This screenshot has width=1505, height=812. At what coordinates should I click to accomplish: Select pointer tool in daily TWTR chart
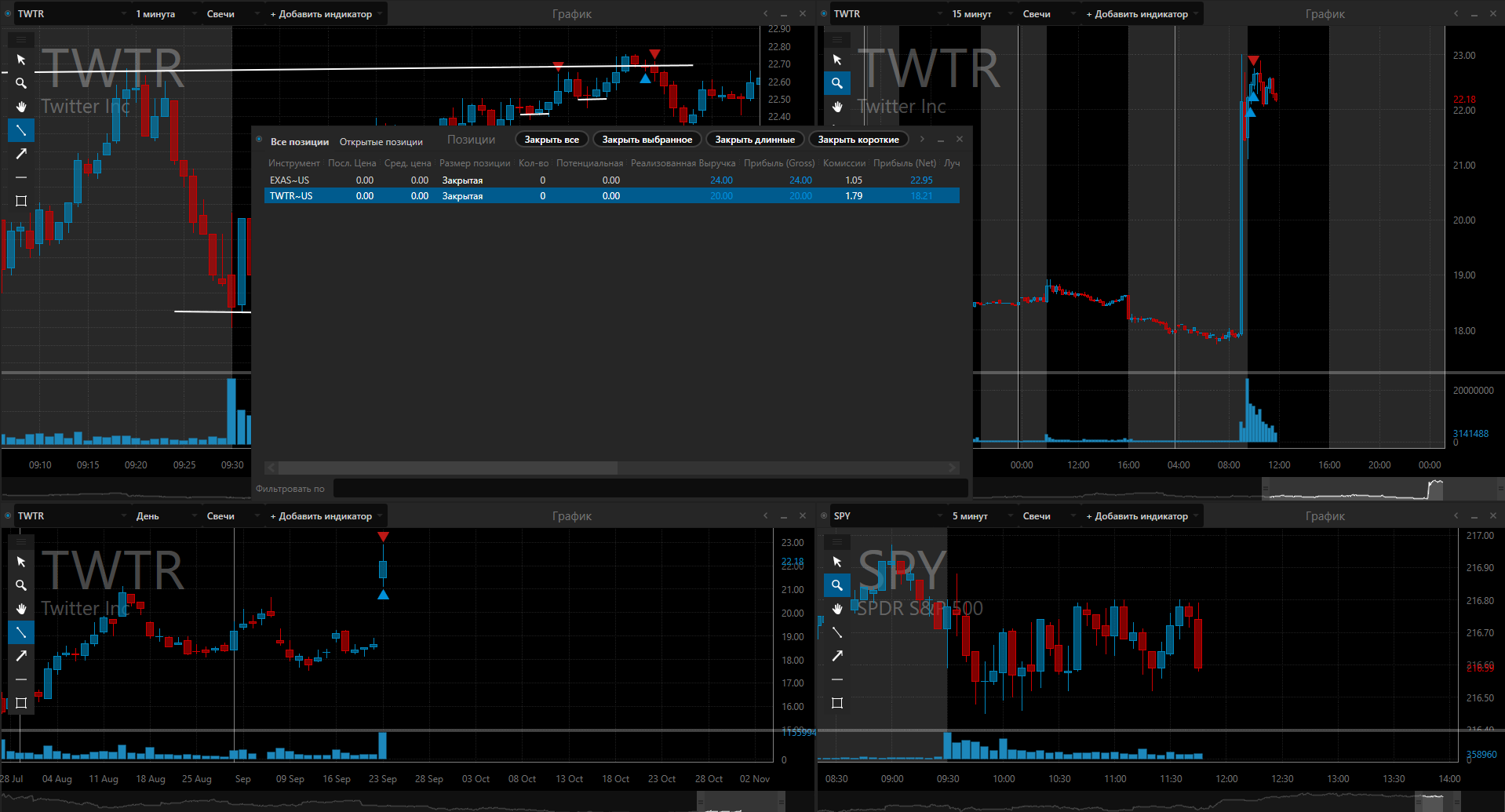[21, 562]
